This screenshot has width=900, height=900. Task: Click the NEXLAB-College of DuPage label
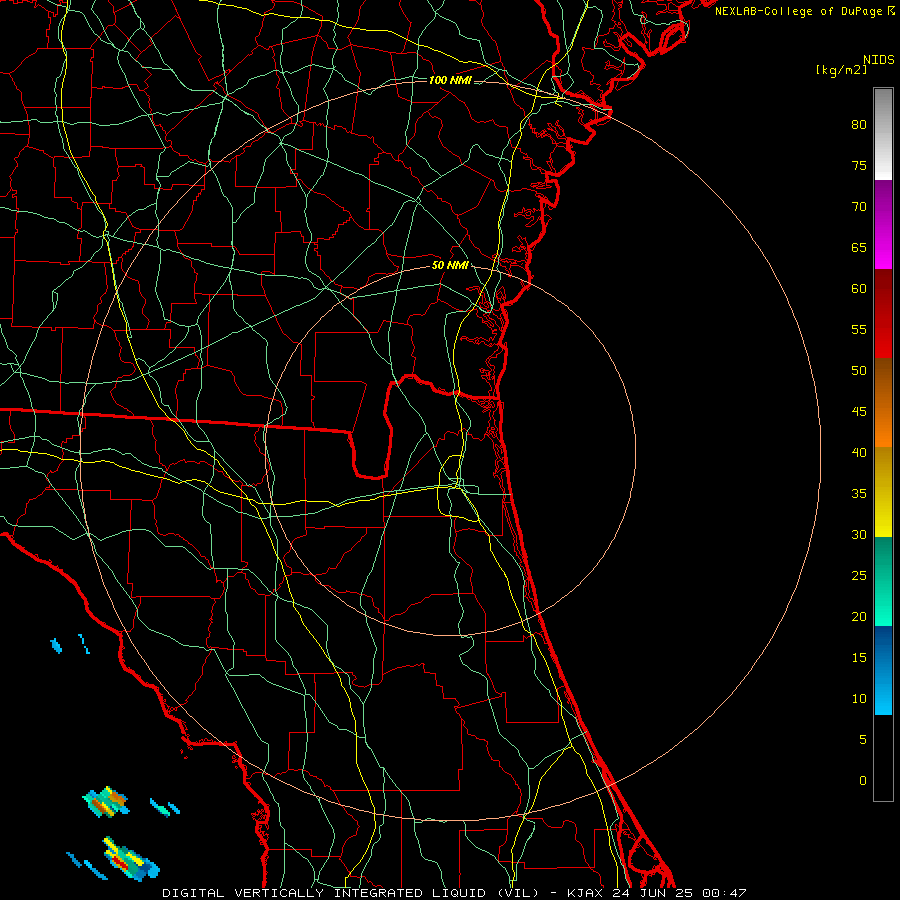(798, 11)
